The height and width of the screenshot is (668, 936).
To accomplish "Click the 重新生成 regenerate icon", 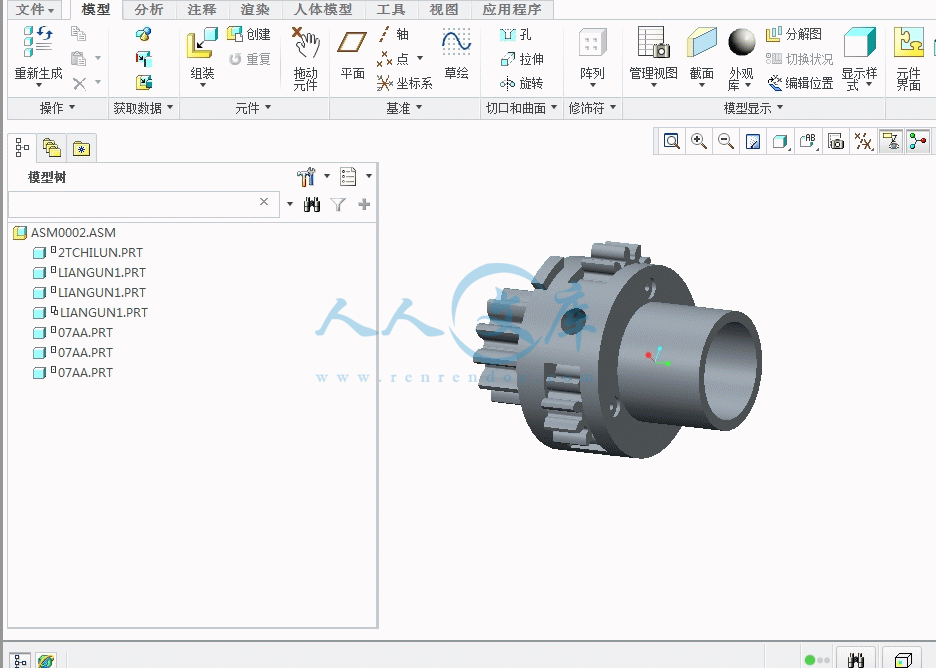I will coord(38,42).
